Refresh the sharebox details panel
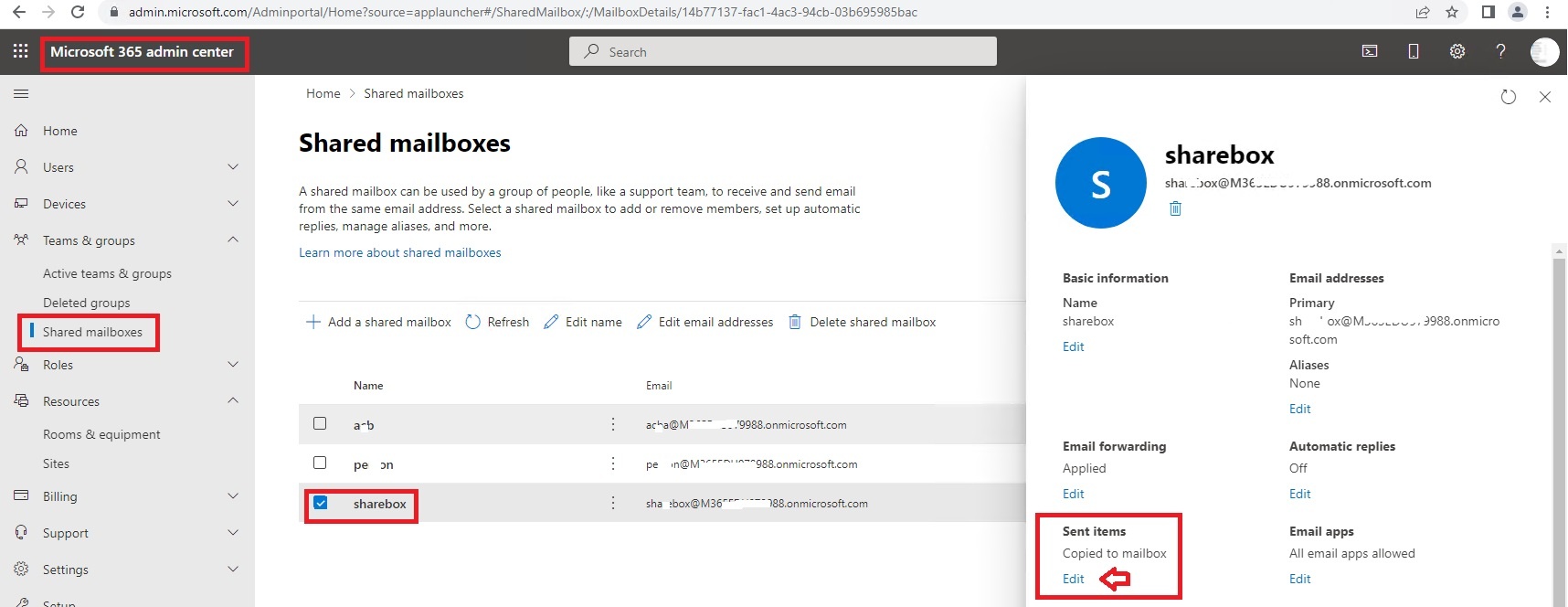 pyautogui.click(x=1509, y=97)
